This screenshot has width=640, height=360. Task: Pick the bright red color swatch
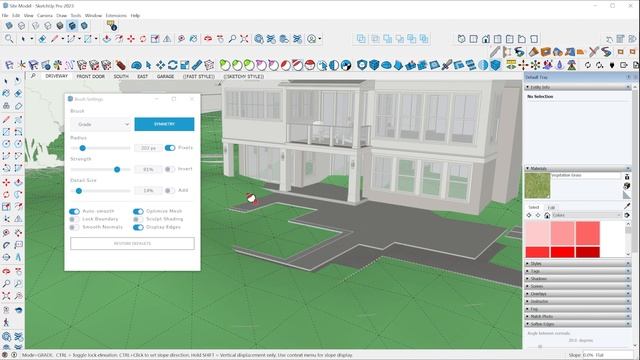(x=562, y=252)
